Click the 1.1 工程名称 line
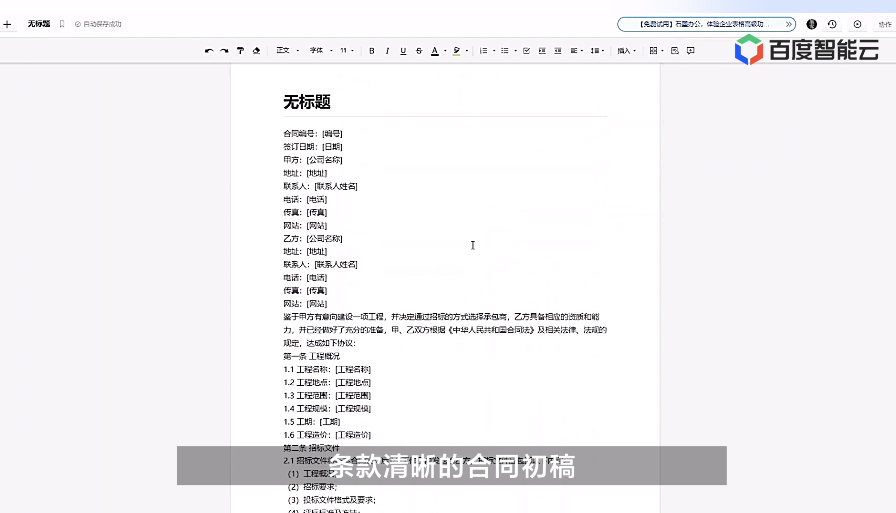The width and height of the screenshot is (896, 513). [327, 370]
